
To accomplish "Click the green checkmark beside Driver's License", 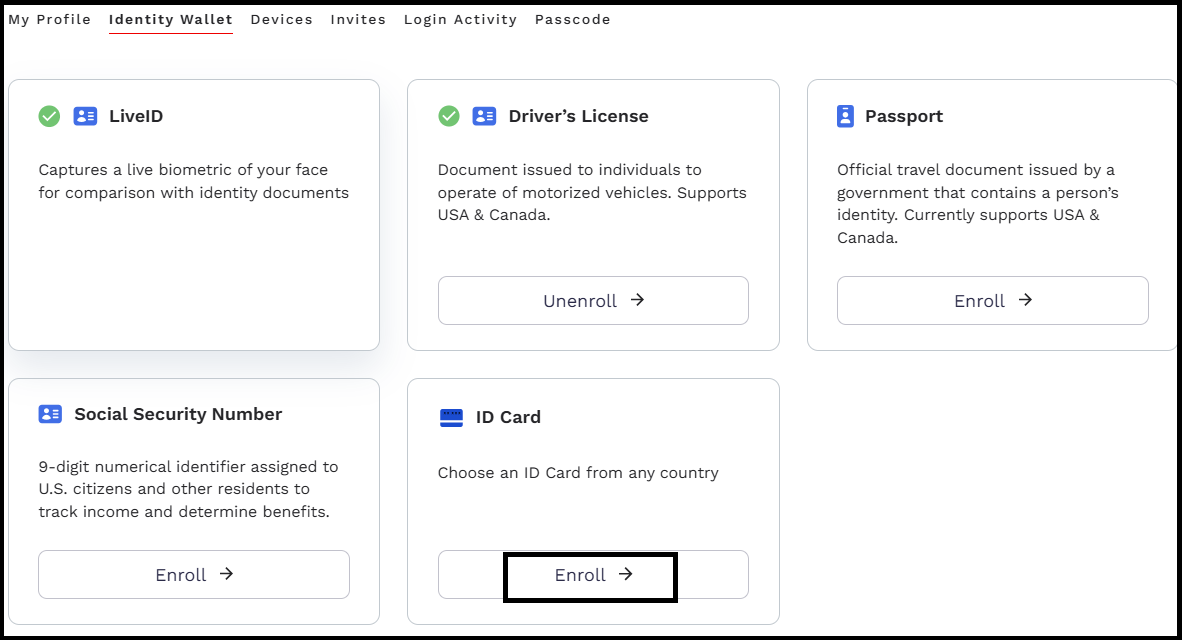I will pos(449,116).
